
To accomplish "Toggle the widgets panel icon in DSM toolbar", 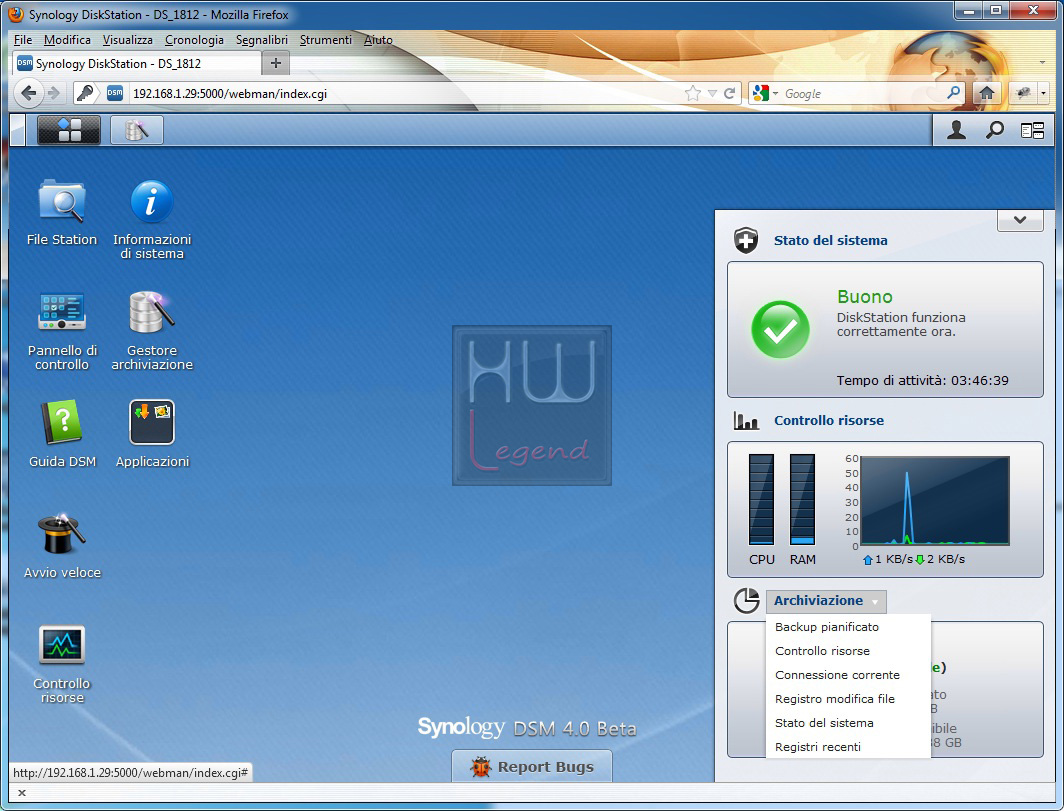I will [1032, 130].
